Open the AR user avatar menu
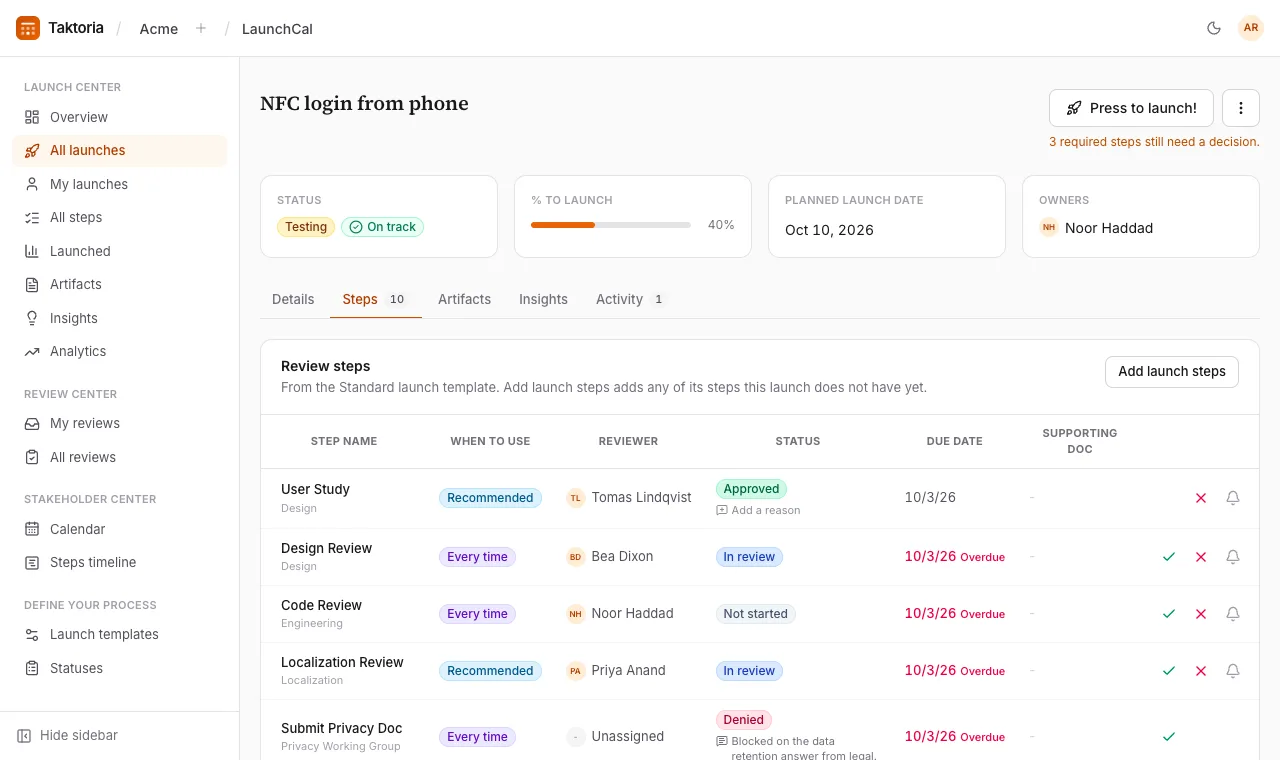1280x760 pixels. pos(1251,28)
